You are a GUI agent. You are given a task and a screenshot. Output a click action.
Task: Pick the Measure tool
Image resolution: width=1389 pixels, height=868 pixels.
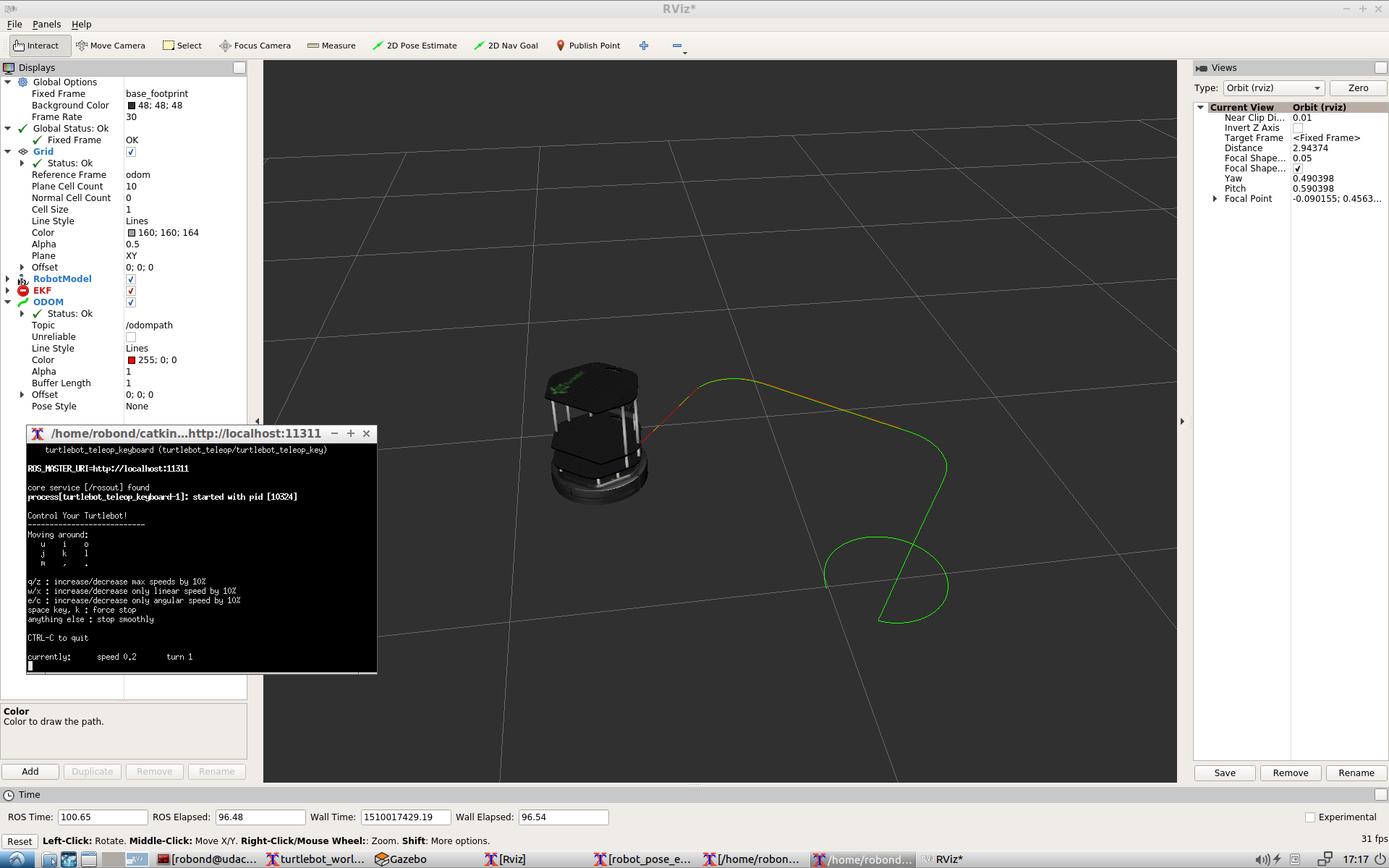click(x=331, y=46)
